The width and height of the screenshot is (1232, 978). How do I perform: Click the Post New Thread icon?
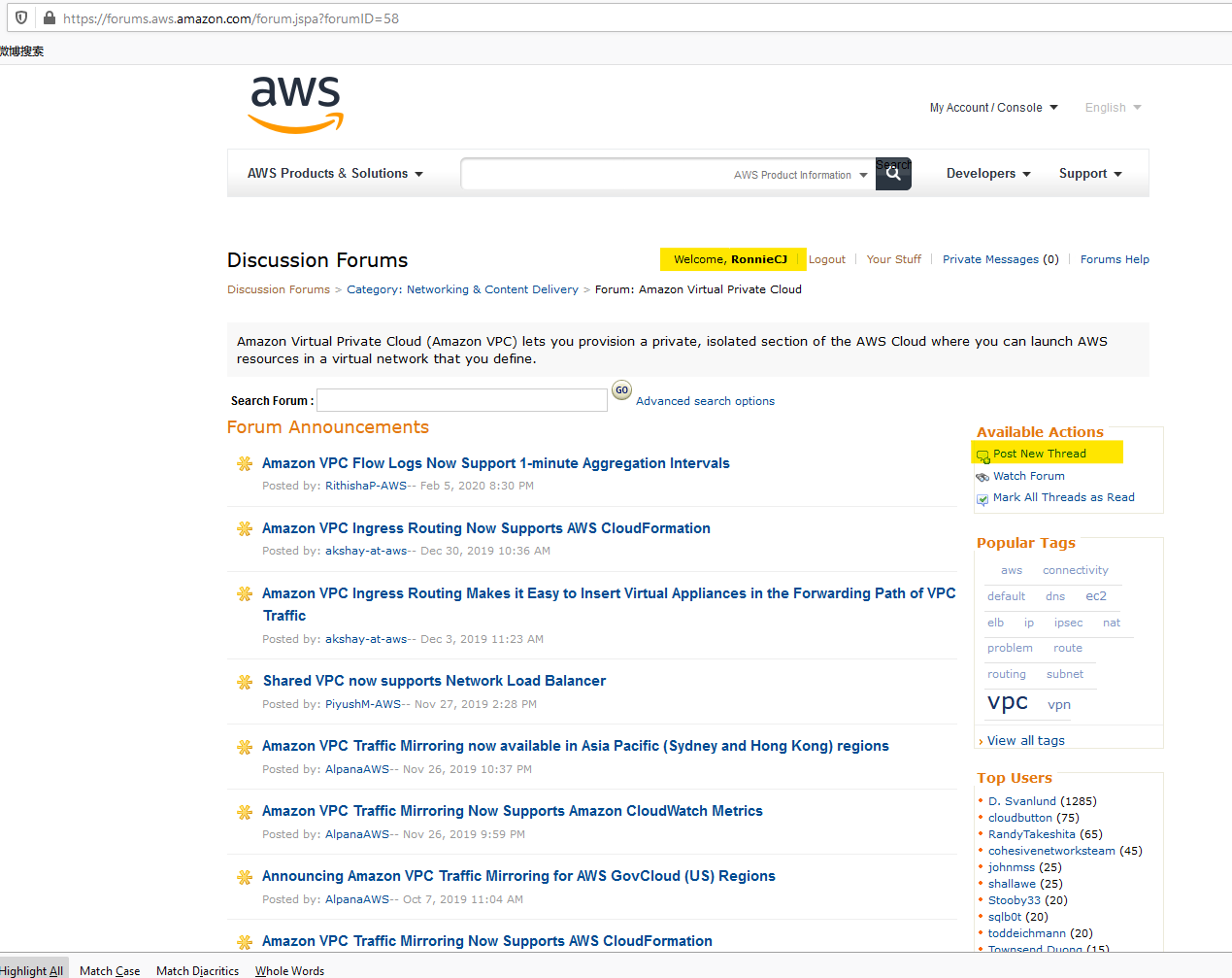point(982,455)
